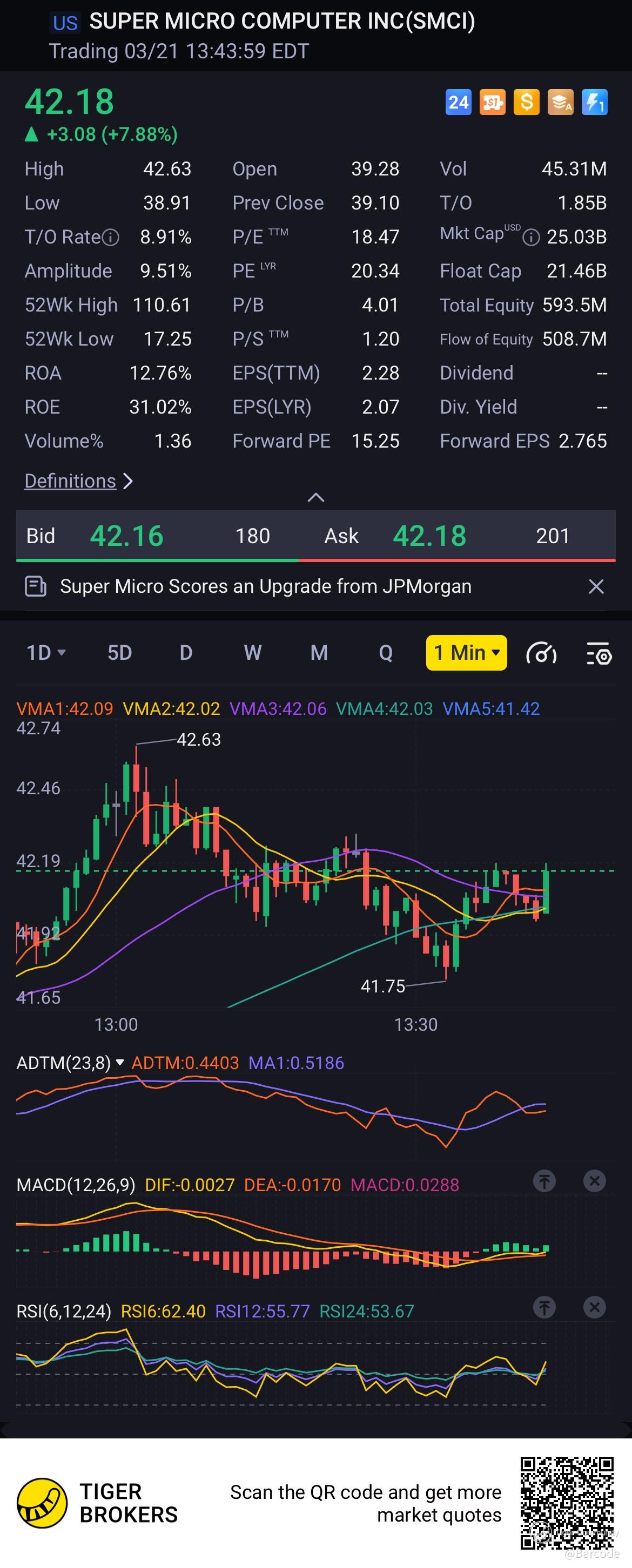Tap the bid/ask green-red ratio bar
This screenshot has height=1568, width=632.
pyautogui.click(x=315, y=559)
